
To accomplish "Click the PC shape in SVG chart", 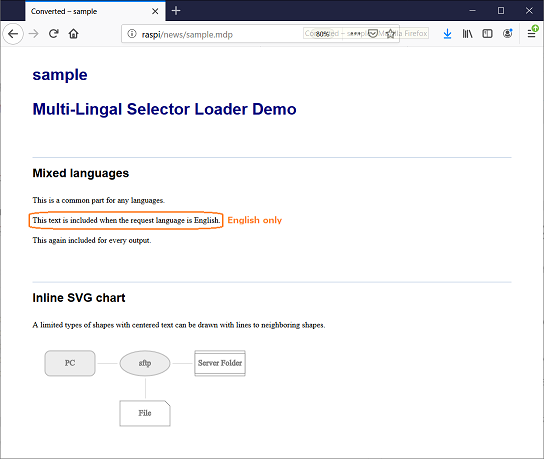I will click(70, 363).
